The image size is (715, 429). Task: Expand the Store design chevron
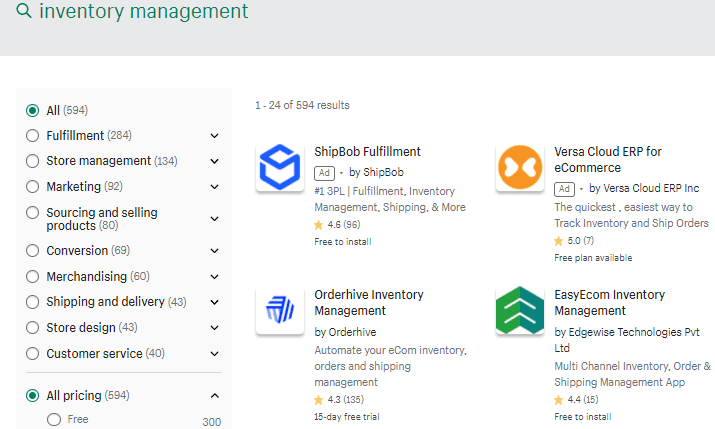[x=214, y=328]
